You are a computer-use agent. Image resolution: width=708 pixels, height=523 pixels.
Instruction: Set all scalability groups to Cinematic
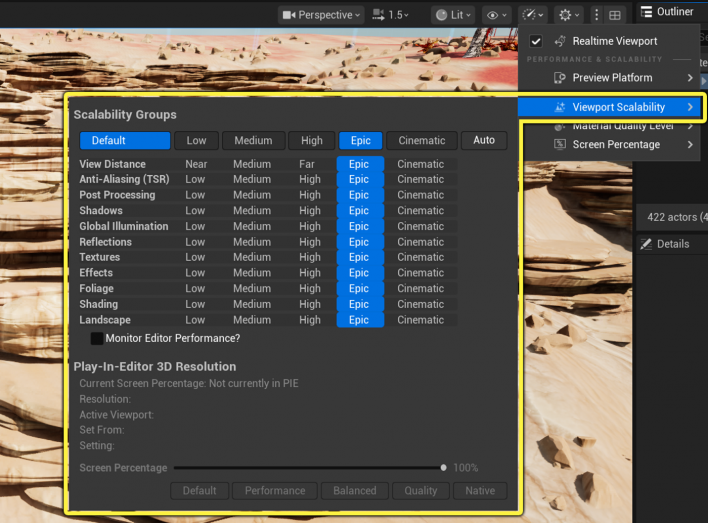[x=422, y=140]
